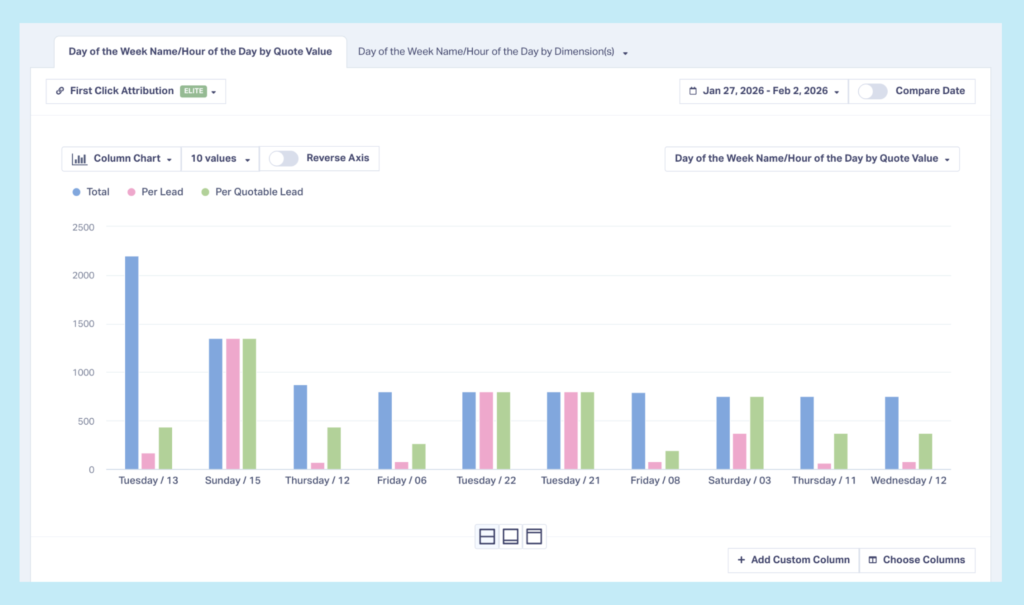Open the 10 values dropdown
Viewport: 1024px width, 605px height.
click(x=219, y=158)
